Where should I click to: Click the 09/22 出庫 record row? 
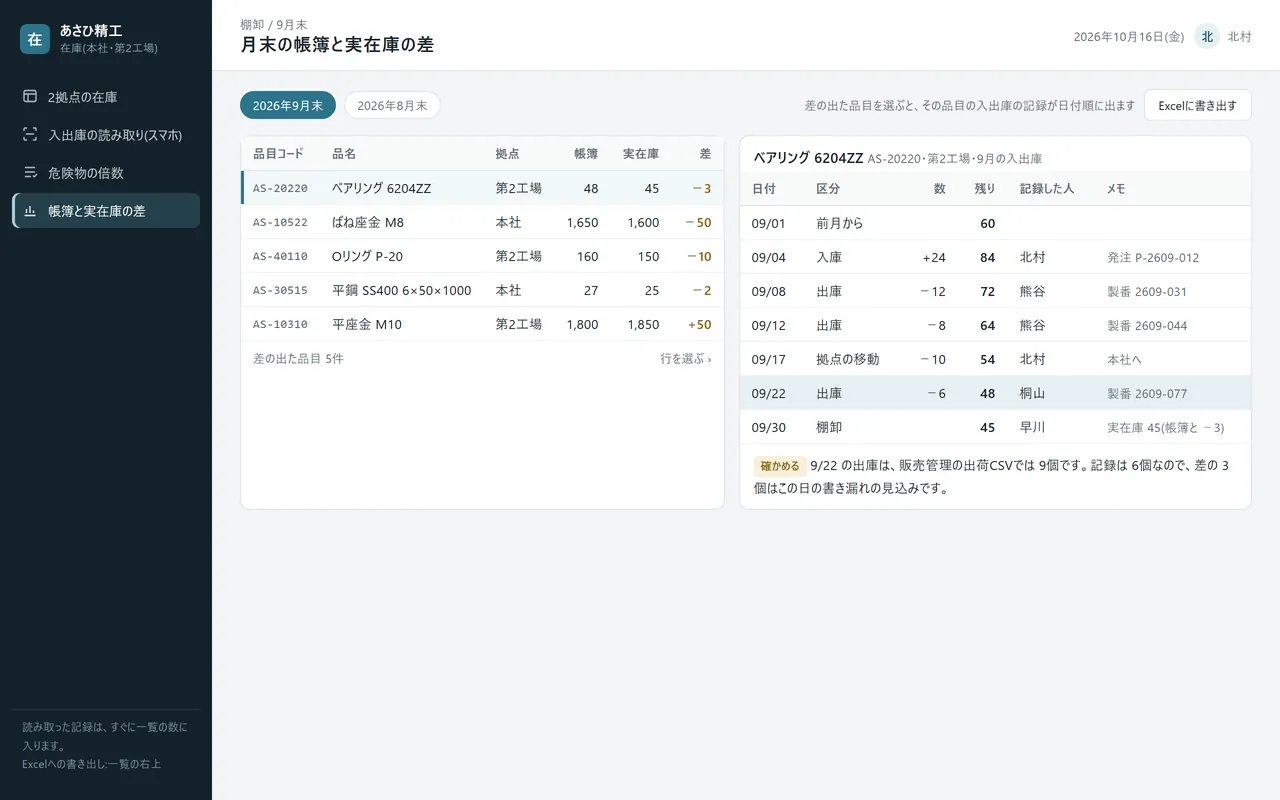995,393
